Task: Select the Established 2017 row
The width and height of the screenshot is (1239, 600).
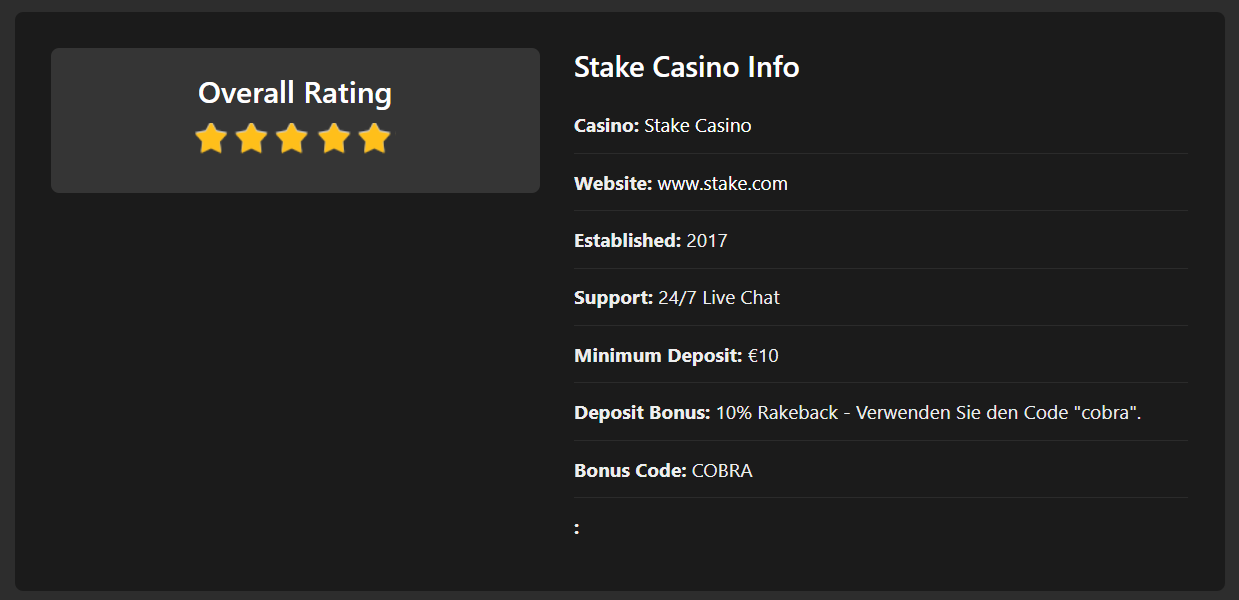Action: (x=881, y=241)
